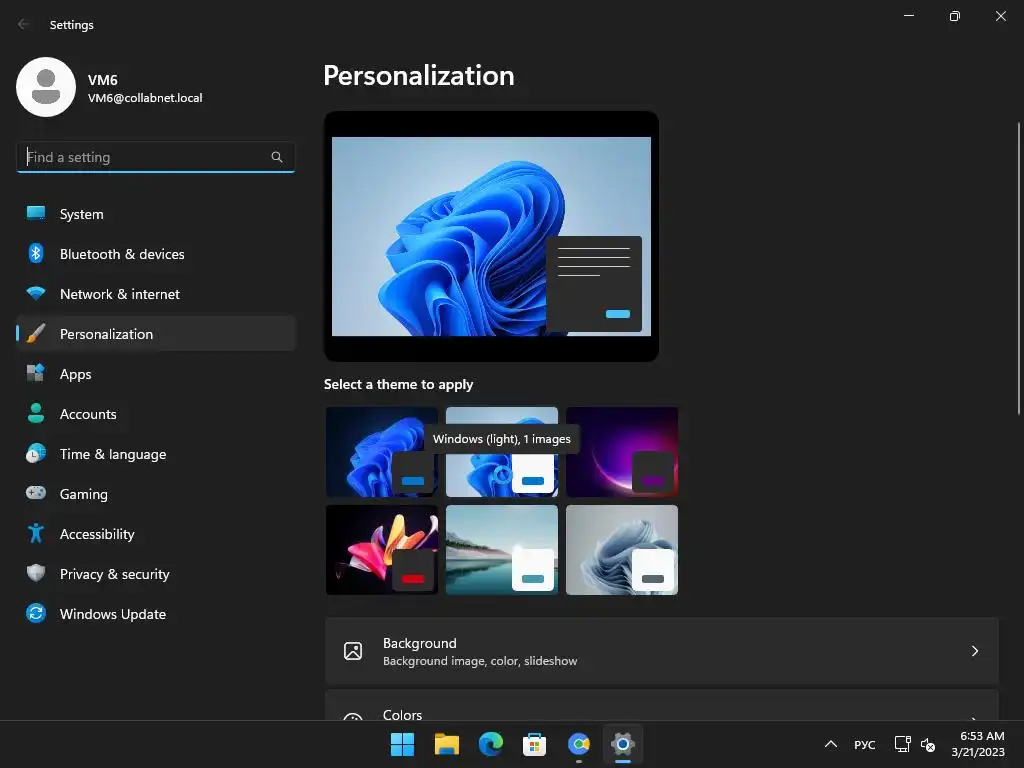Launch Microsoft Edge from taskbar

tap(490, 744)
